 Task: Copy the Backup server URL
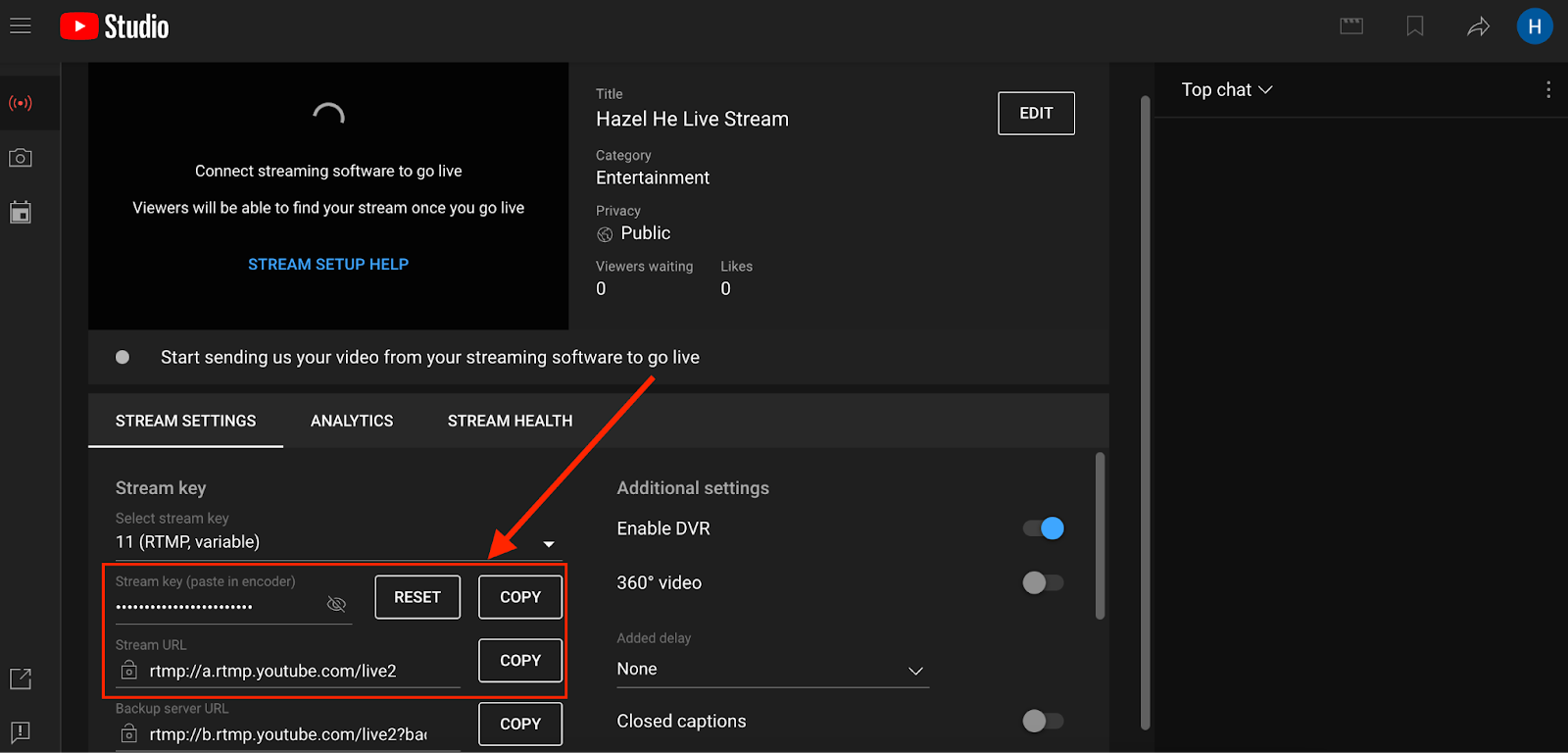click(520, 724)
